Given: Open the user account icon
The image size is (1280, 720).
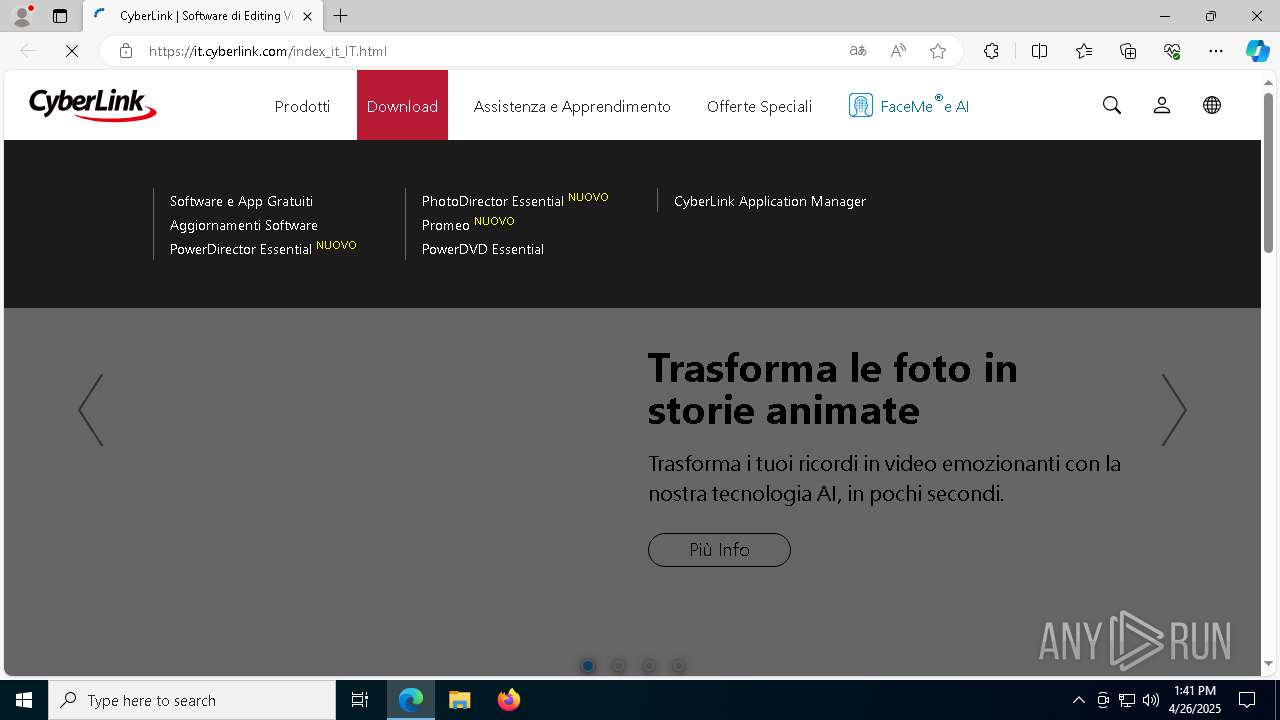Looking at the screenshot, I should point(1162,105).
